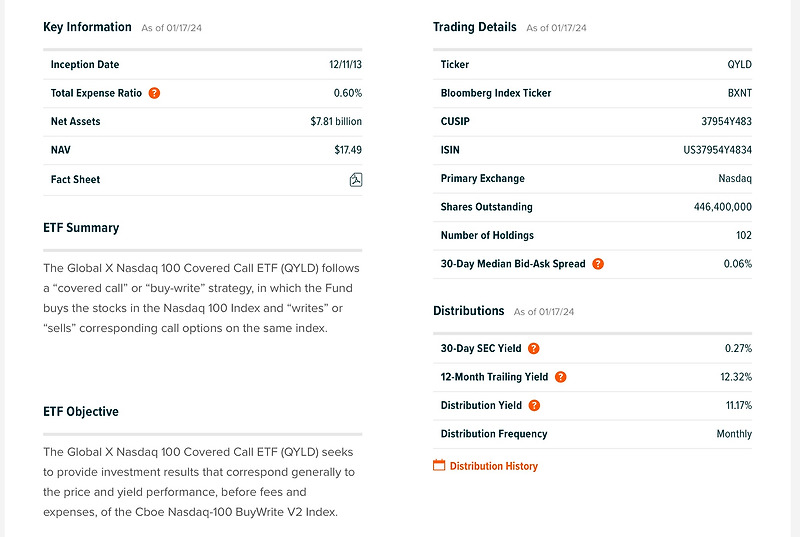800x537 pixels.
Task: Click the Fact Sheet label
Action: pyautogui.click(x=75, y=180)
